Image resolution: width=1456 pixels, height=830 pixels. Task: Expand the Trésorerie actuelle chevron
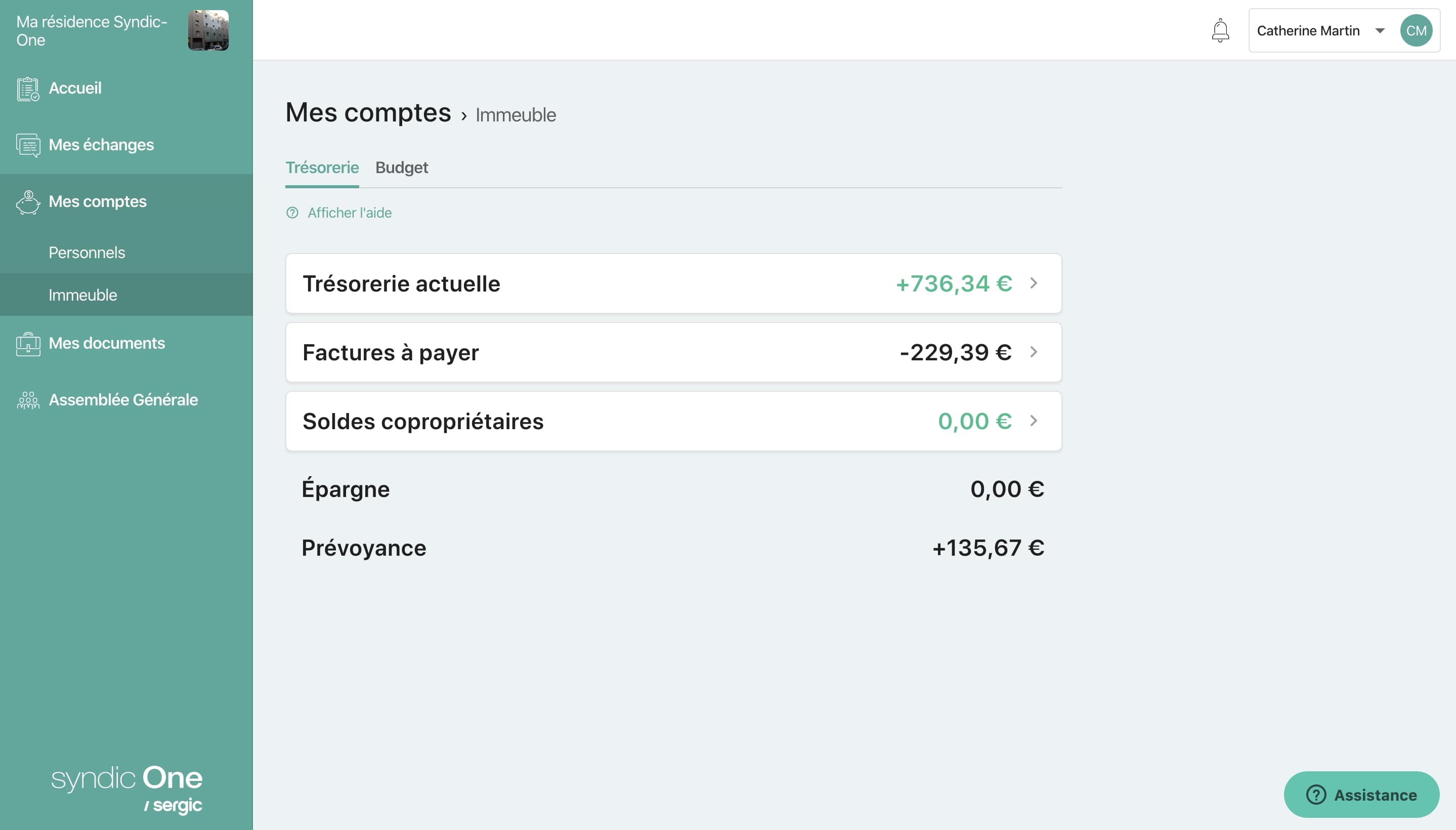(1034, 283)
